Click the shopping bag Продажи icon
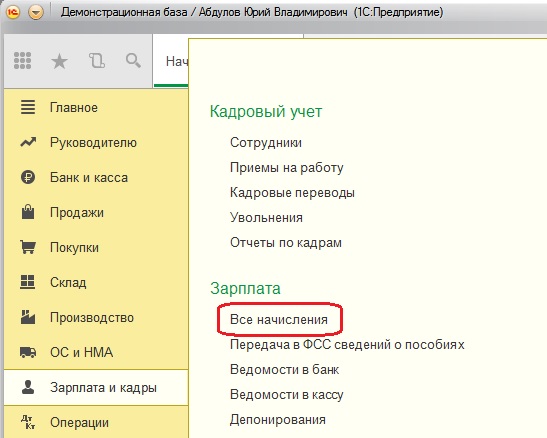The image size is (547, 438). point(28,212)
